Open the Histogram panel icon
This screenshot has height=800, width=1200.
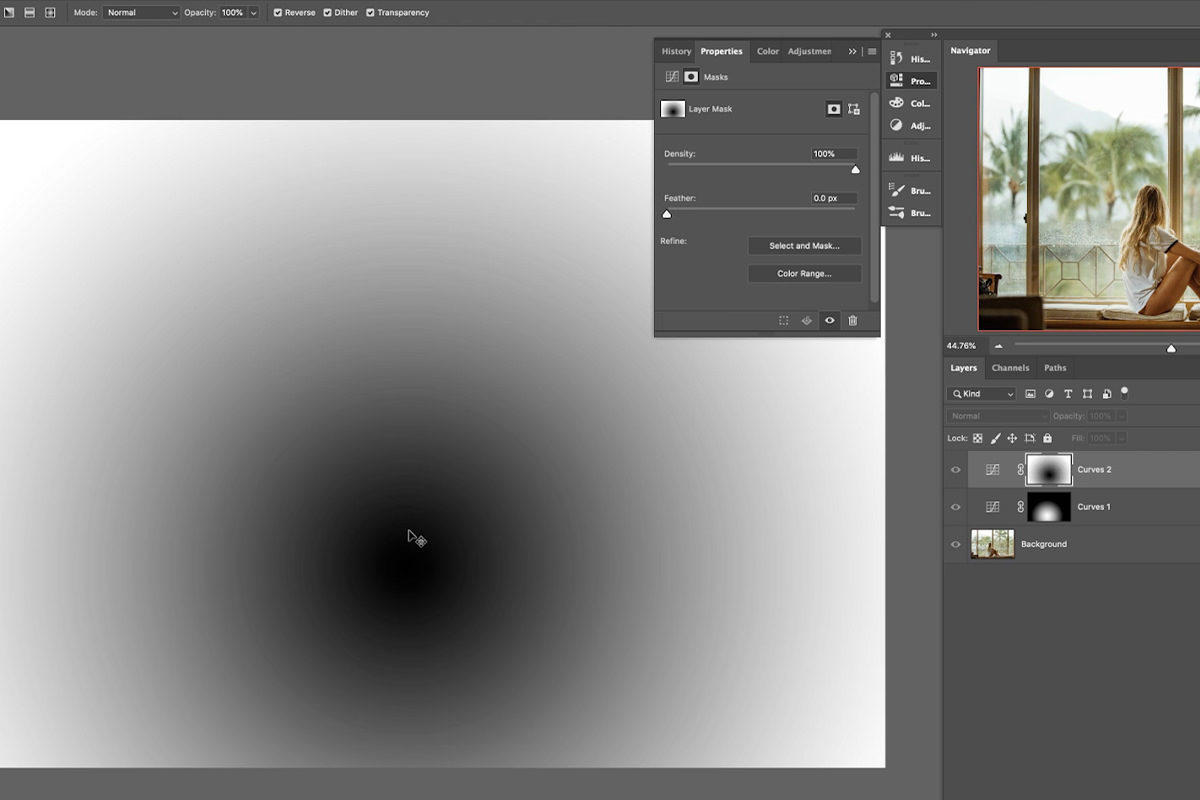896,156
